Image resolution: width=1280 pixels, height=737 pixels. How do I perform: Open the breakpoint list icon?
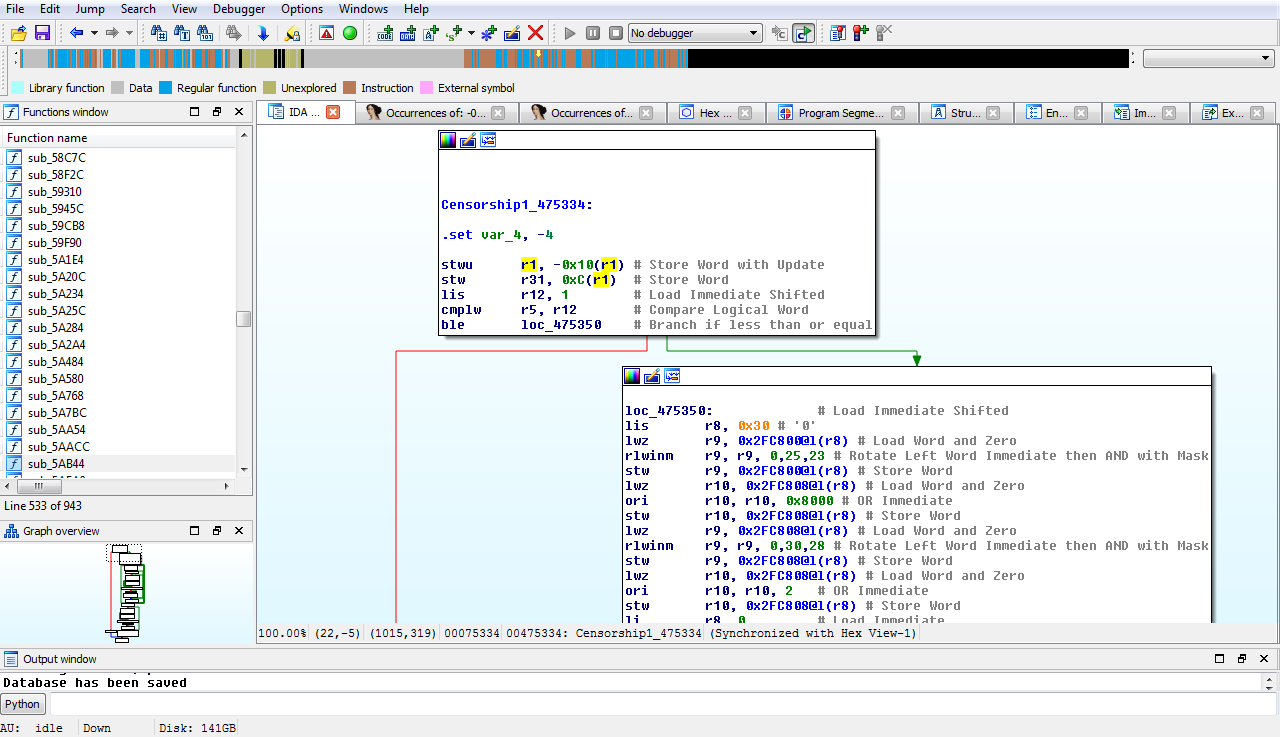(838, 33)
